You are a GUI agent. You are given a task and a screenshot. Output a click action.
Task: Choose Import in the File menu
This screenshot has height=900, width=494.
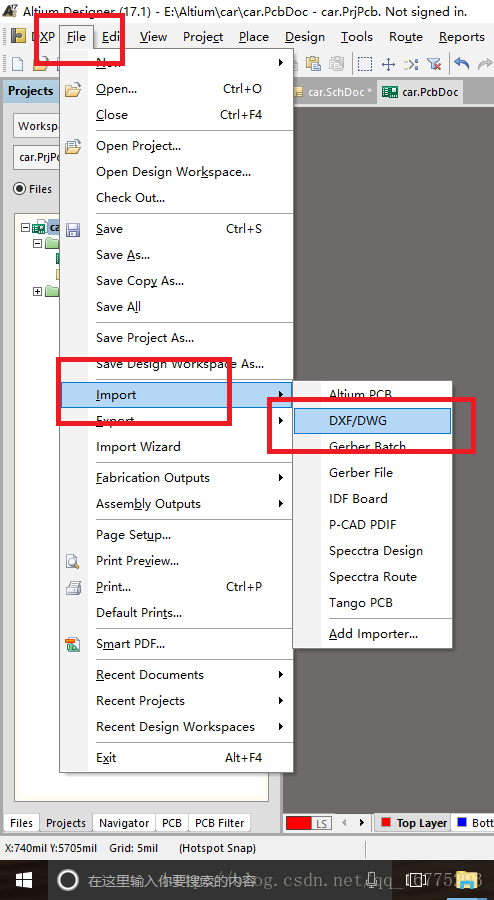pyautogui.click(x=176, y=395)
